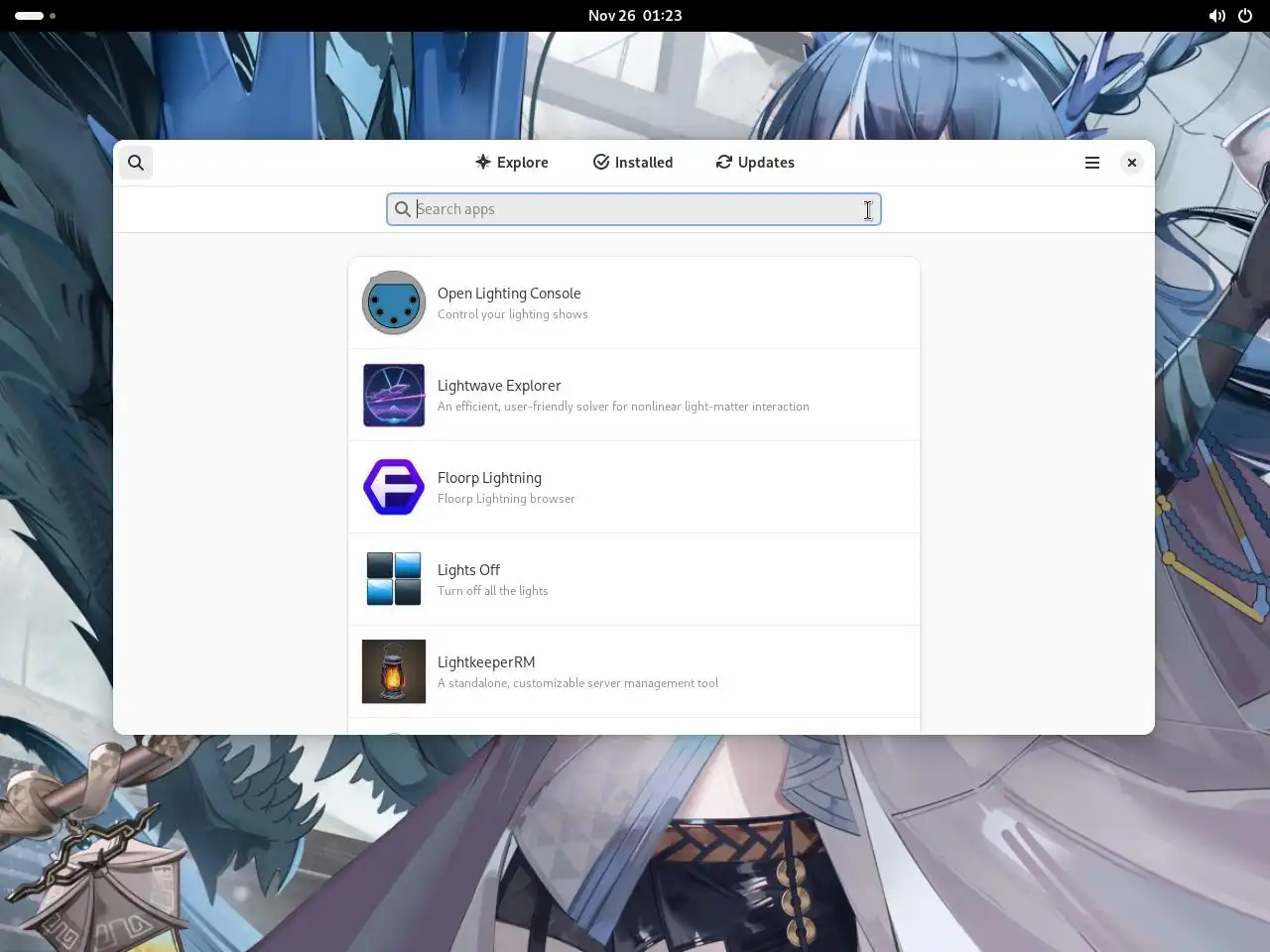Open the Lightwave Explorer app icon

pos(394,395)
